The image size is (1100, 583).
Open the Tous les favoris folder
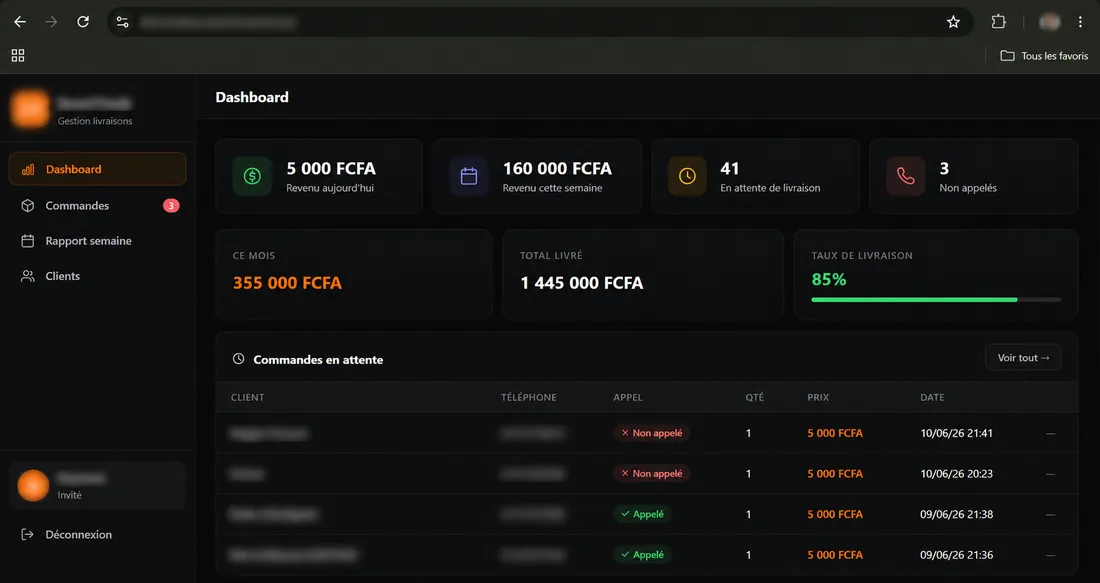[x=1044, y=55]
